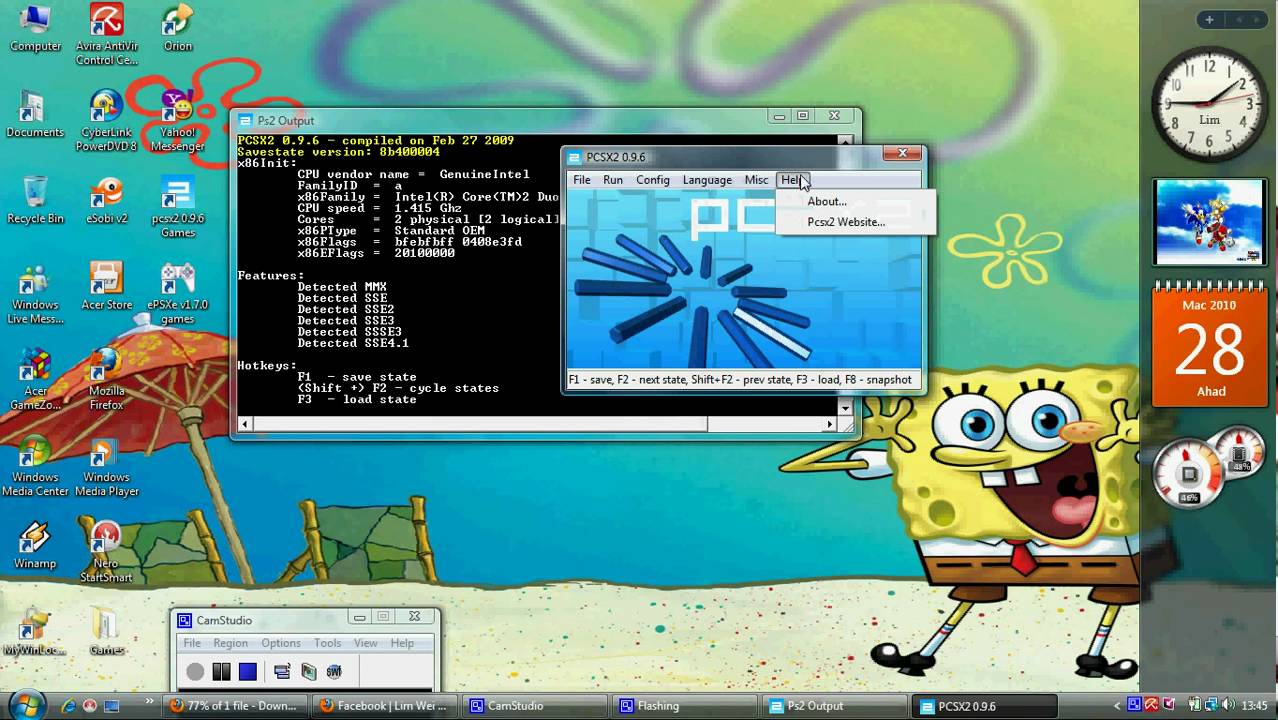Click the CamStudio Pause button

(x=222, y=672)
